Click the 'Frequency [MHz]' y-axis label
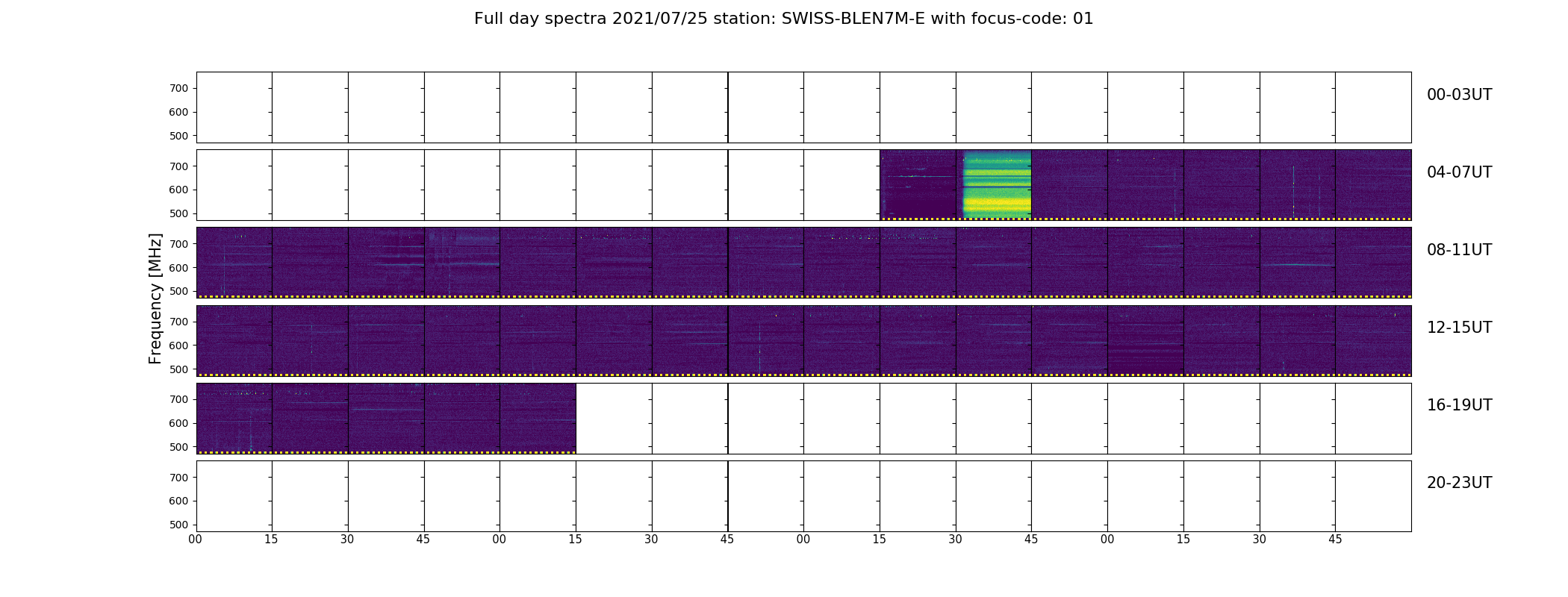The height and width of the screenshot is (597, 1568). coord(155,298)
